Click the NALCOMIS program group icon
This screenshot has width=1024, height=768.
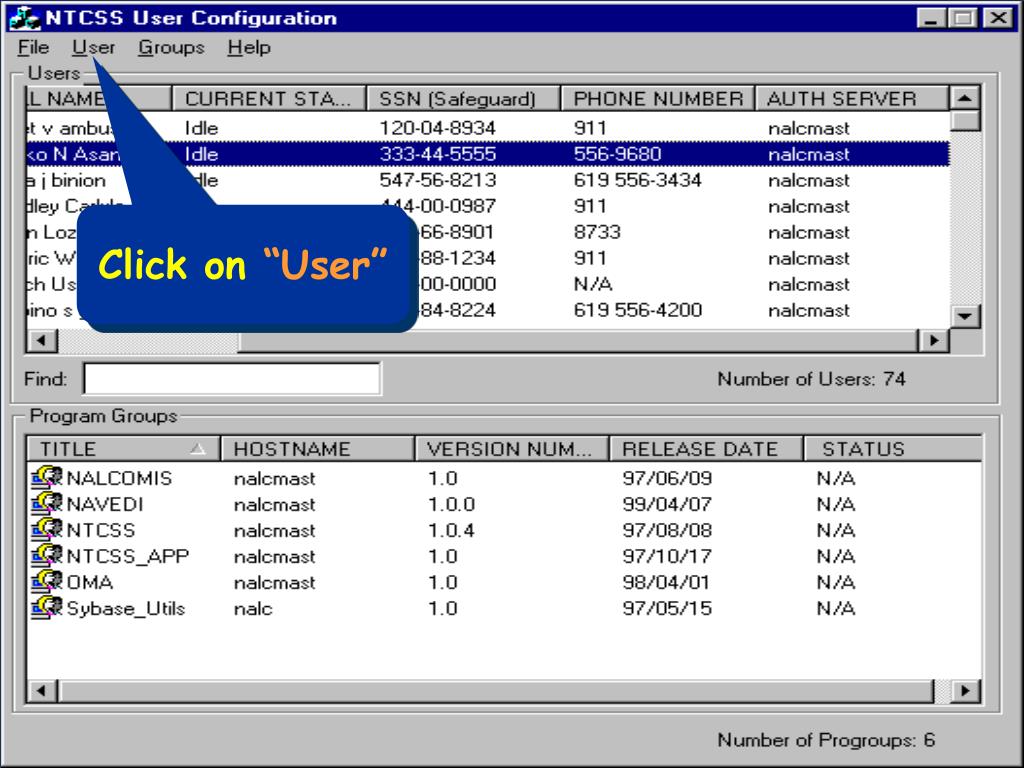[47, 479]
